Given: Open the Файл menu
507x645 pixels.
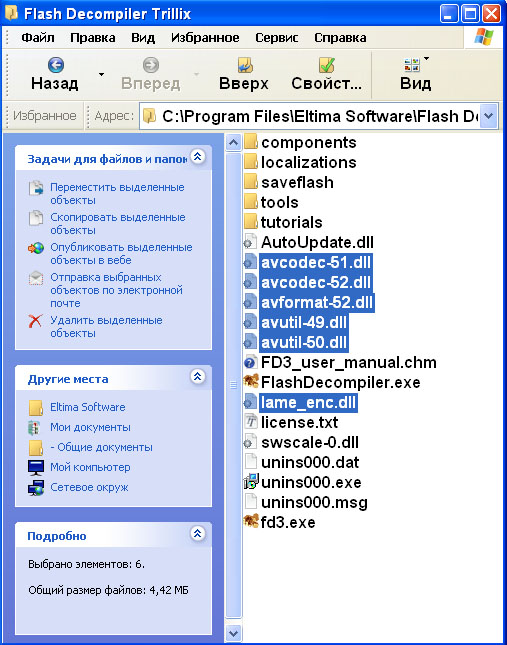Looking at the screenshot, I should coord(37,38).
